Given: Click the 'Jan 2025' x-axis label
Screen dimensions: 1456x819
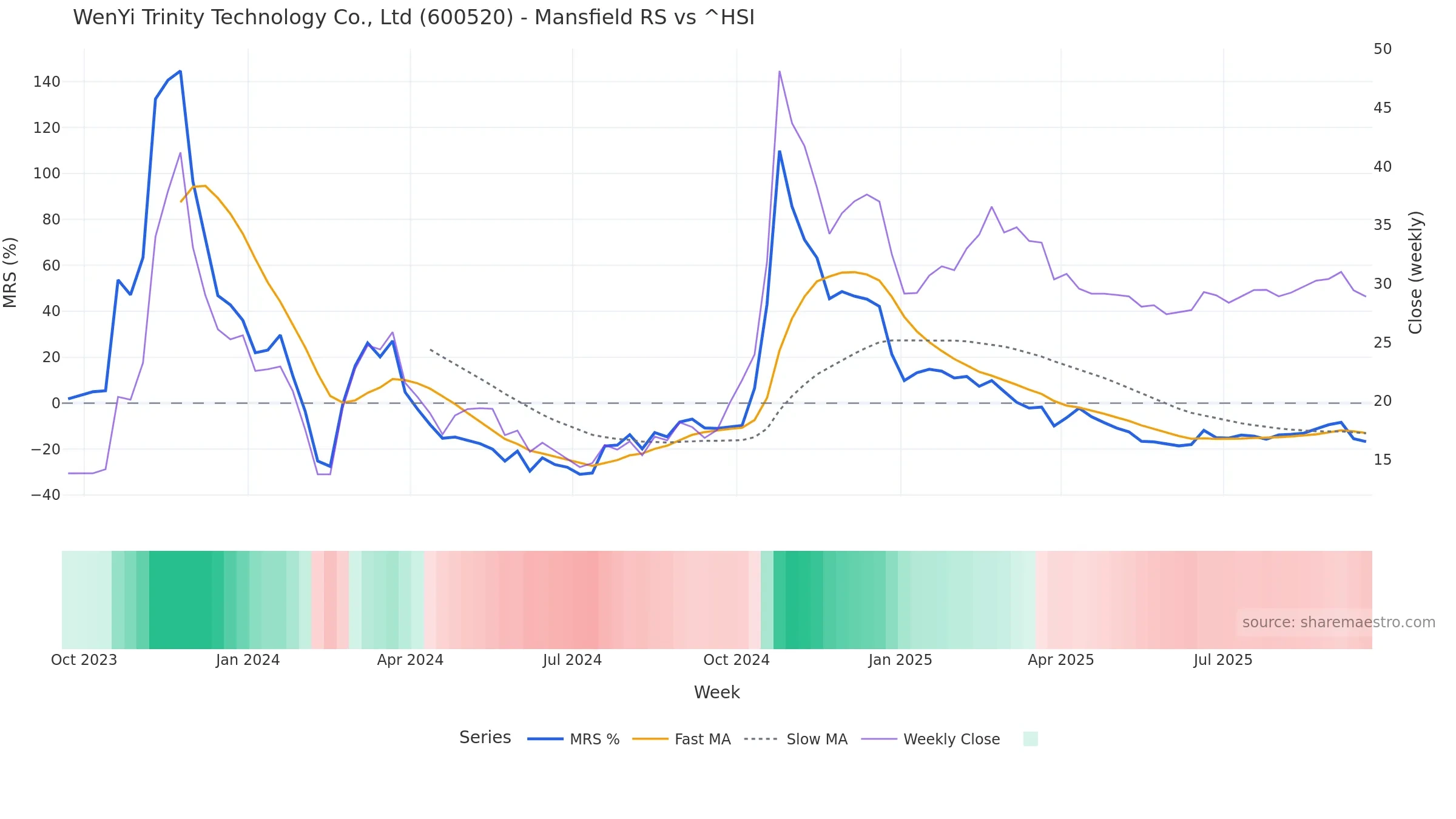Looking at the screenshot, I should point(900,660).
